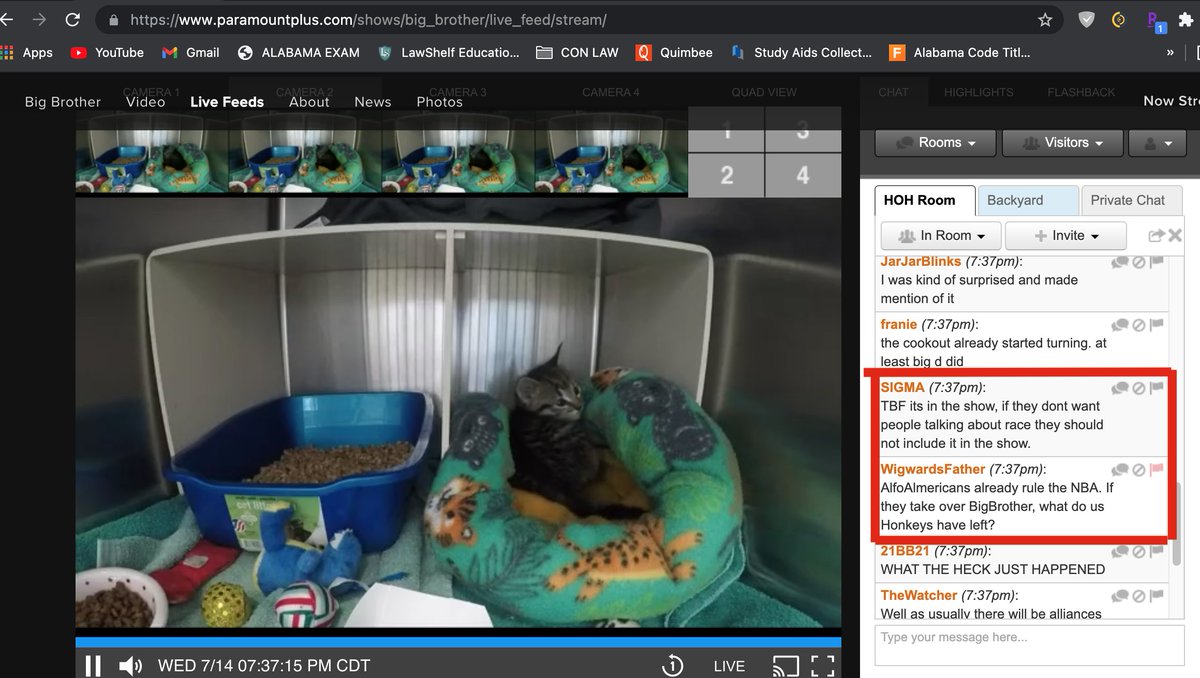Screen dimensions: 1200x678
Task: Reply to TheWatcher's message using the speech bubble icon
Action: [x=1120, y=596]
